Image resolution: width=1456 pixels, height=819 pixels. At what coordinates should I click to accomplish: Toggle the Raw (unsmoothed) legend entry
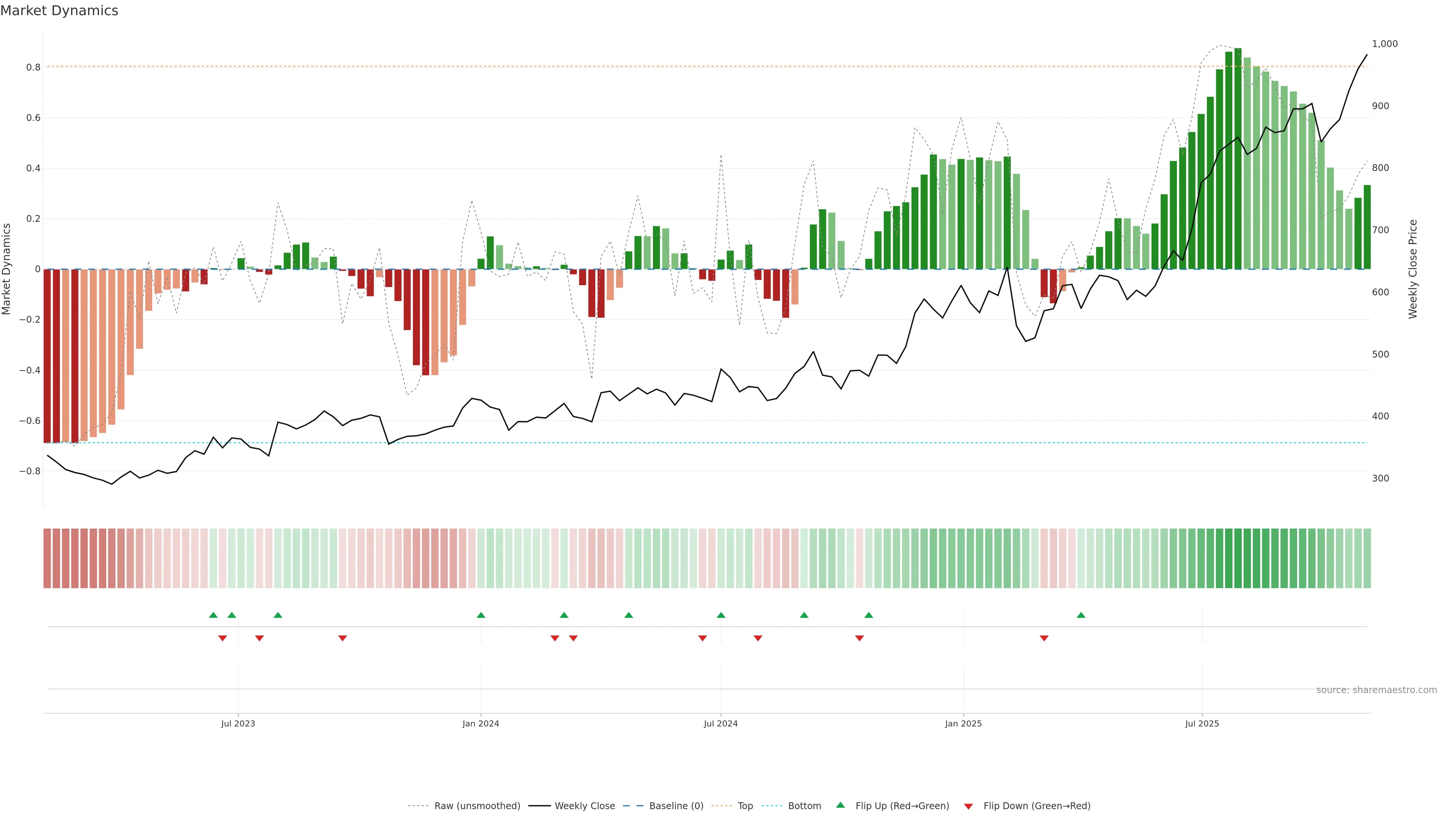[x=477, y=806]
